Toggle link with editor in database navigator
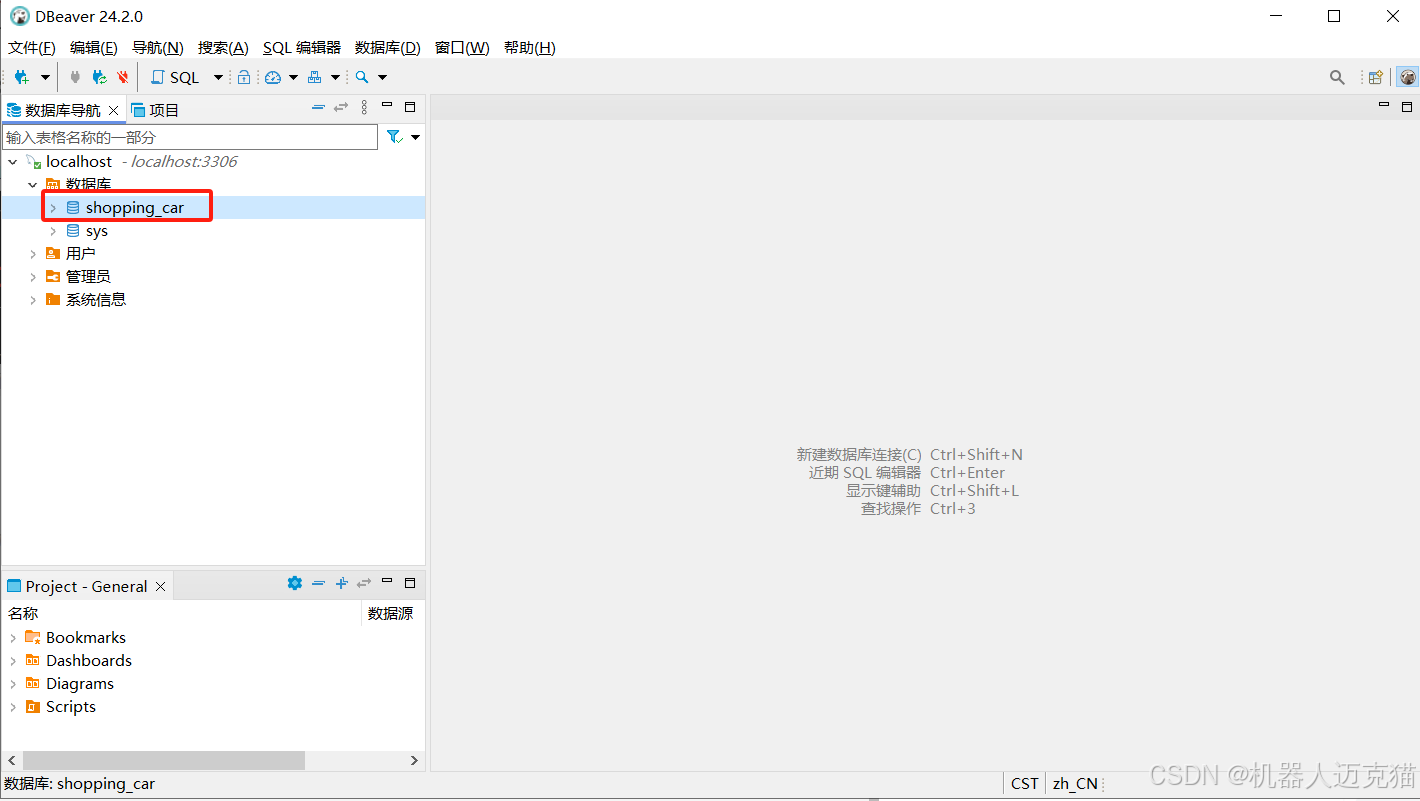1420x801 pixels. (341, 107)
